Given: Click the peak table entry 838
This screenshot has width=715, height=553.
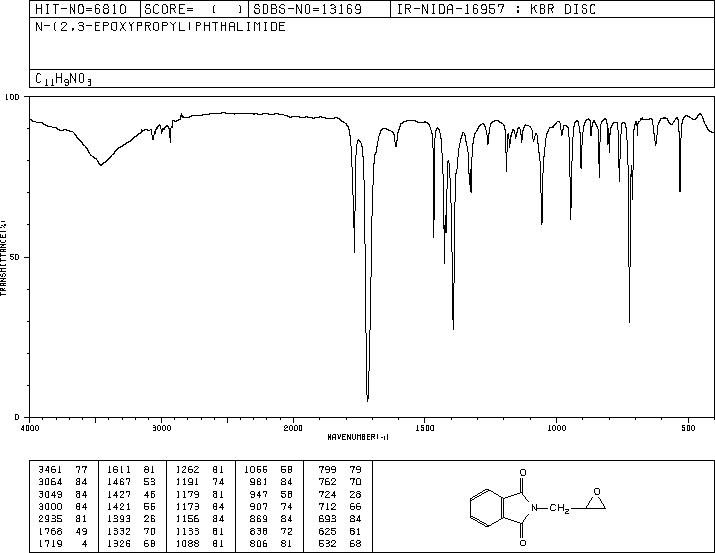Looking at the screenshot, I should [x=259, y=532].
